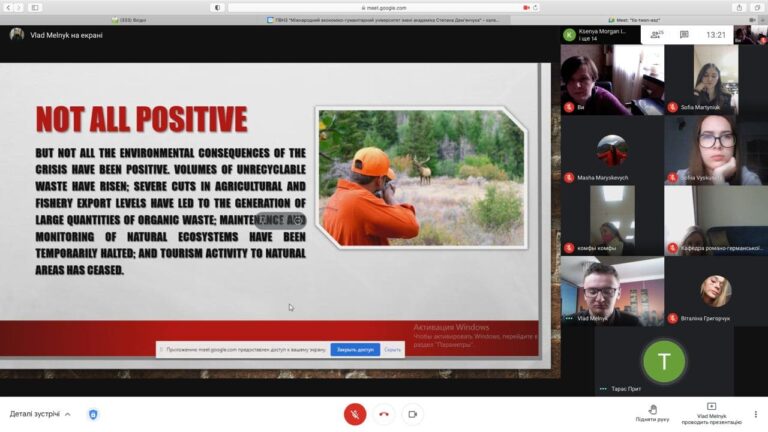The width and height of the screenshot is (768, 432).
Task: Switch to the first browser tab
Action: 128,20
